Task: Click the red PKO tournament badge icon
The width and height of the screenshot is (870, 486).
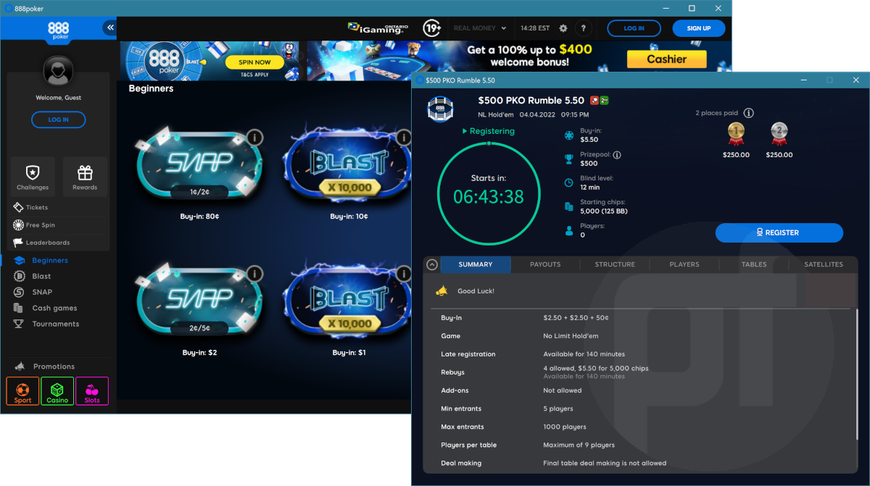Action: pos(594,100)
